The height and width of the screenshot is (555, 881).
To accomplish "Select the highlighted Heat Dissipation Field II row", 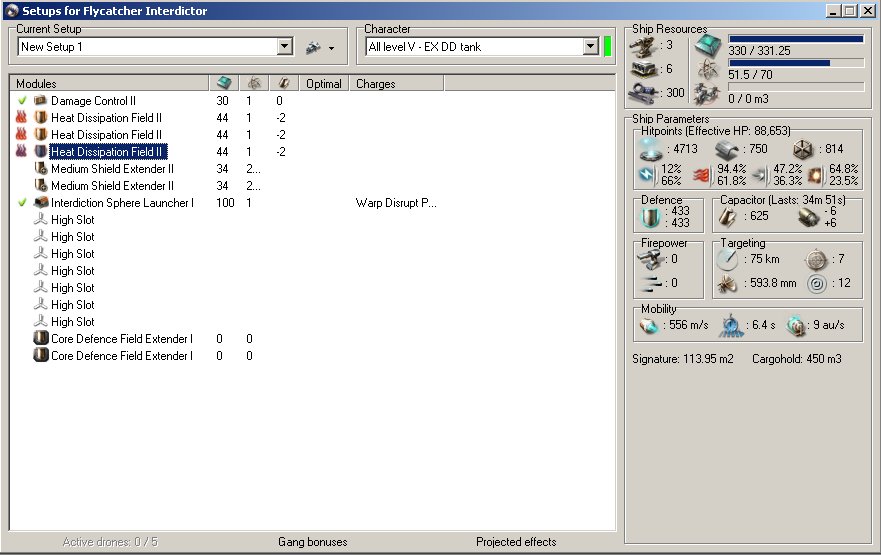I will 107,152.
